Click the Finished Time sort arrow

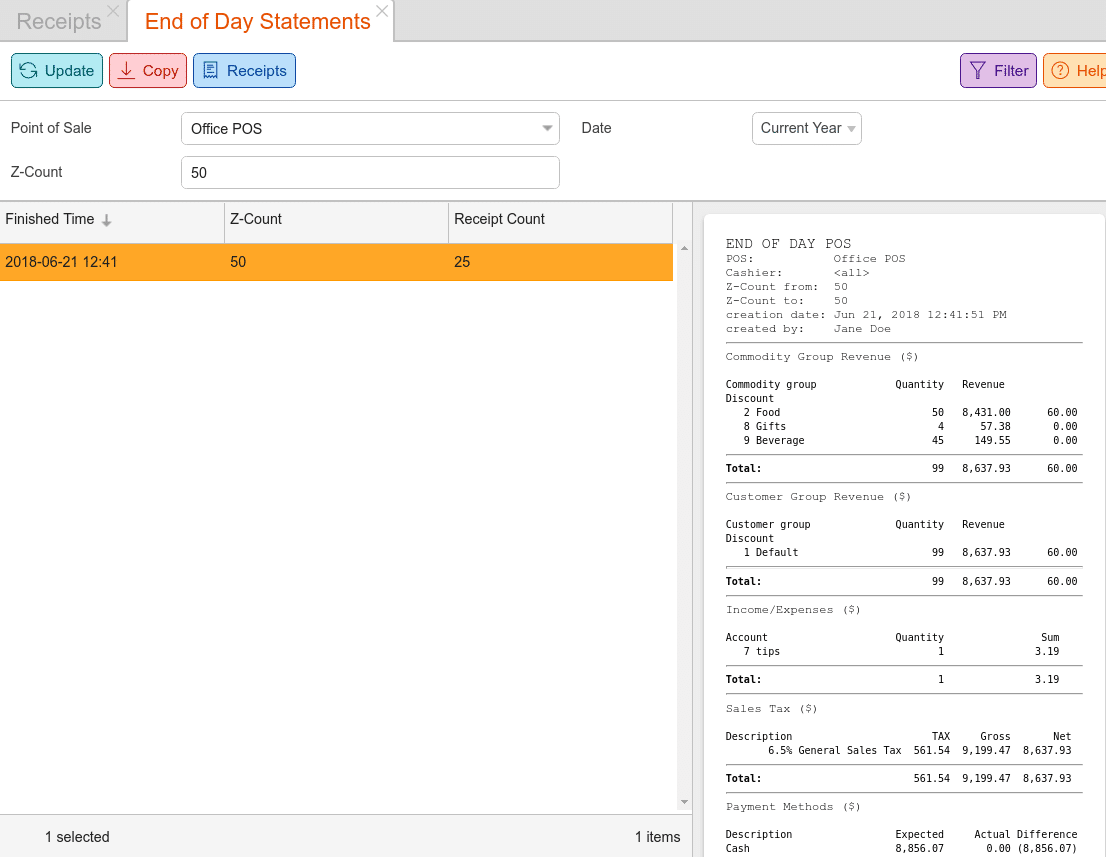(x=107, y=220)
